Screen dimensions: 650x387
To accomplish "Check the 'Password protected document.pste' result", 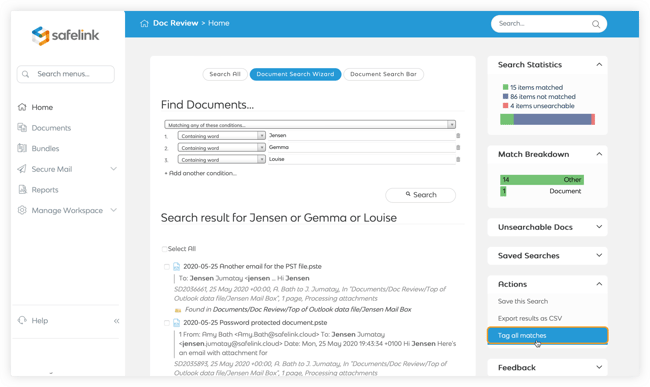I will [x=167, y=323].
